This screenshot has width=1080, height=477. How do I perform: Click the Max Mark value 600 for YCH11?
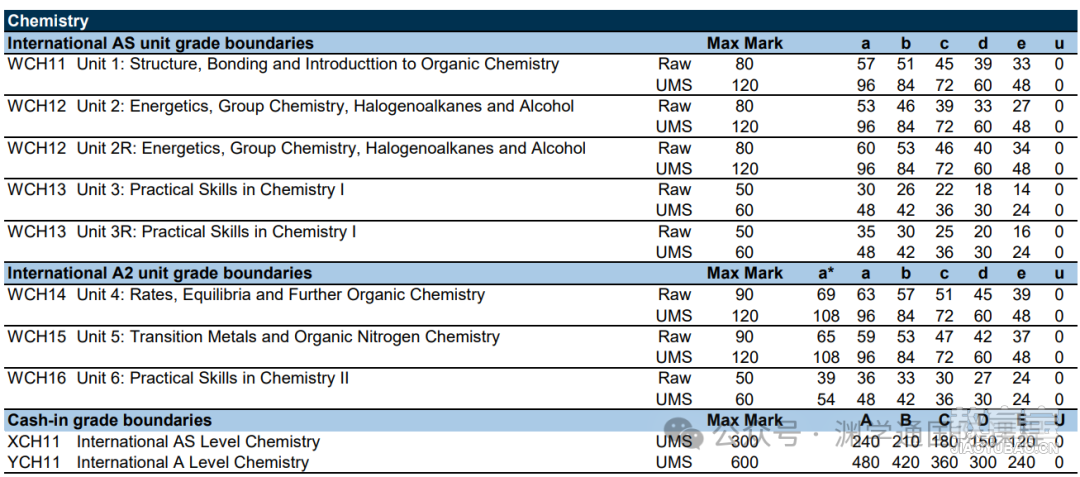pos(745,463)
